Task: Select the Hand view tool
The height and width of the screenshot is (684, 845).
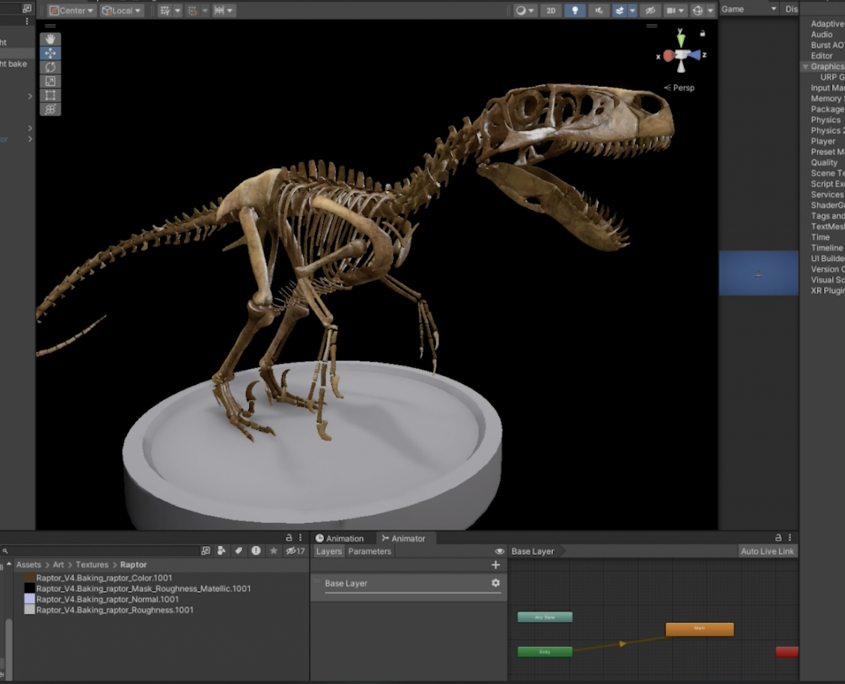Action: [x=51, y=39]
